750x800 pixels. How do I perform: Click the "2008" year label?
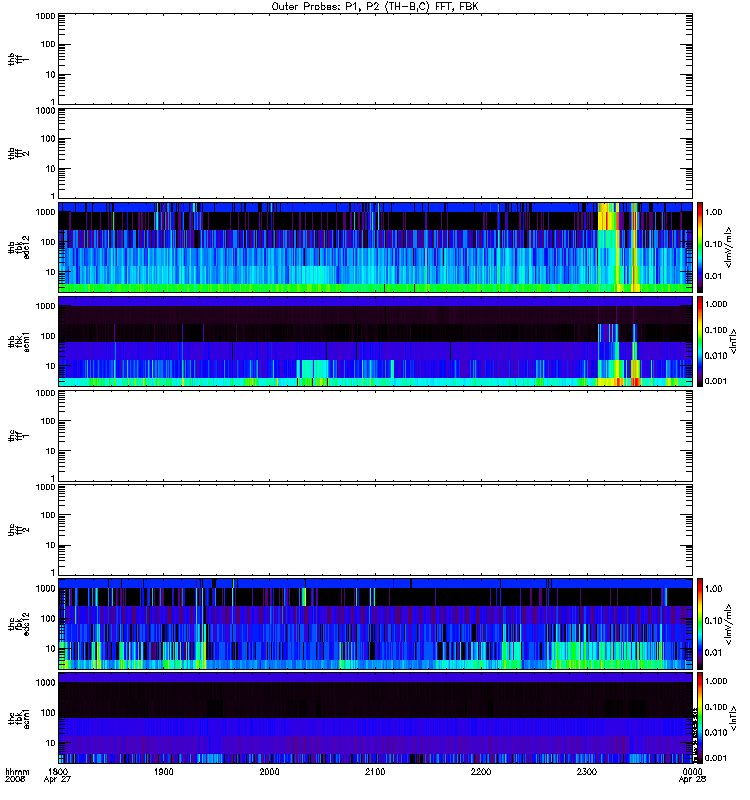coord(15,780)
